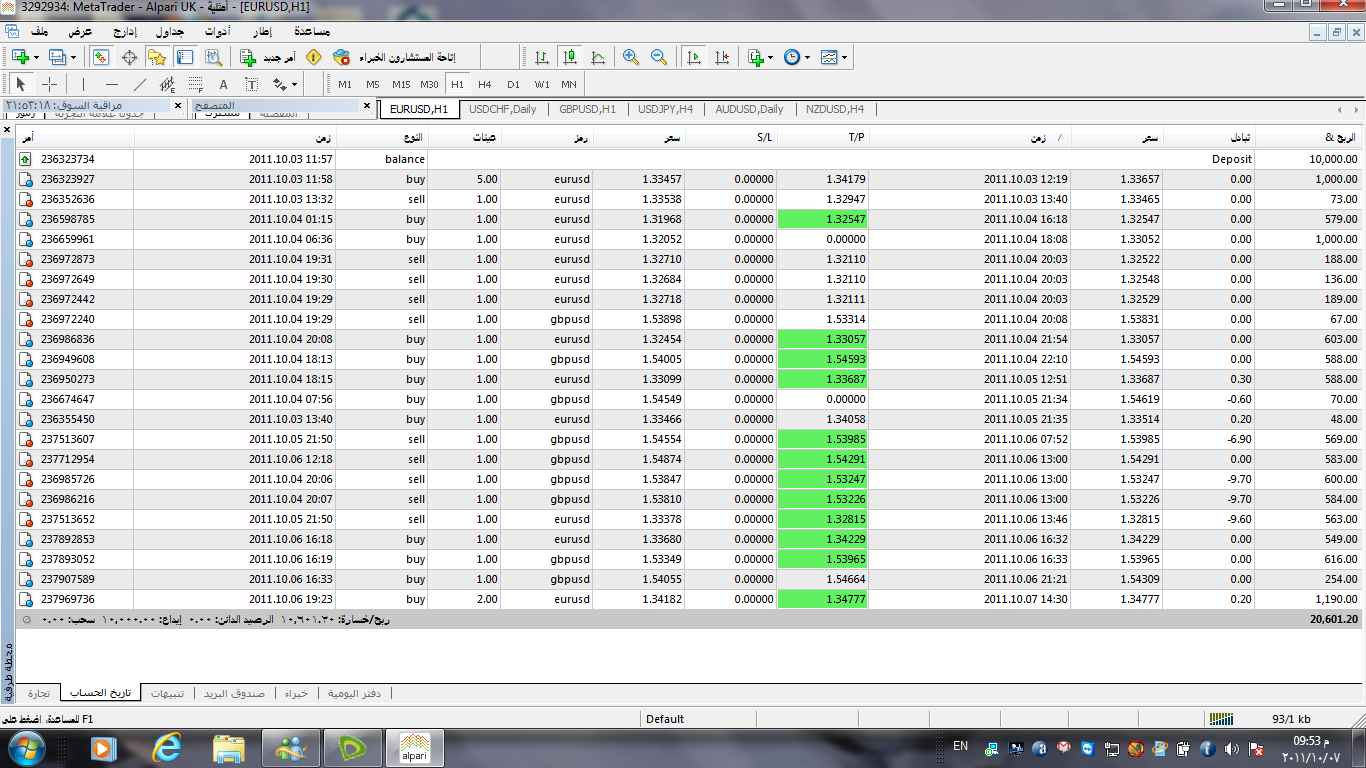
Task: Select the Trendline drawing tool
Action: point(139,84)
